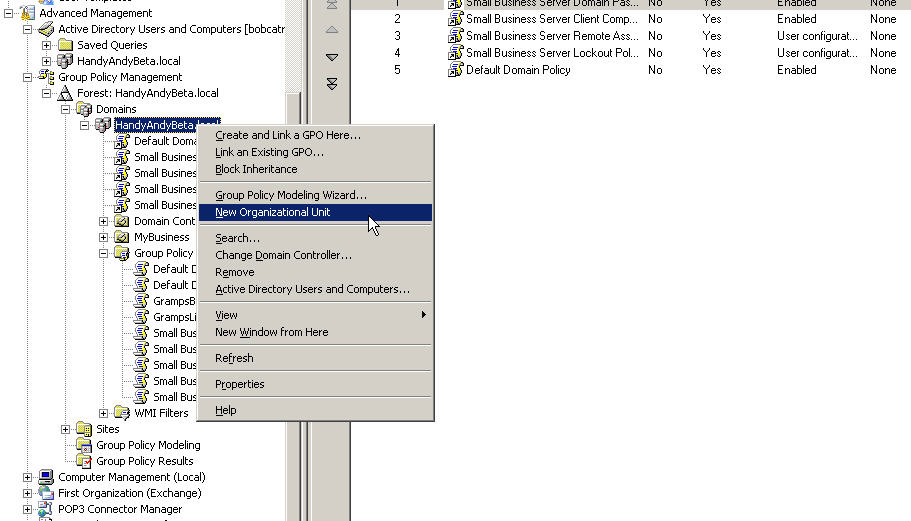
Task: Choose Link an Existing GPO...
Action: [315, 152]
